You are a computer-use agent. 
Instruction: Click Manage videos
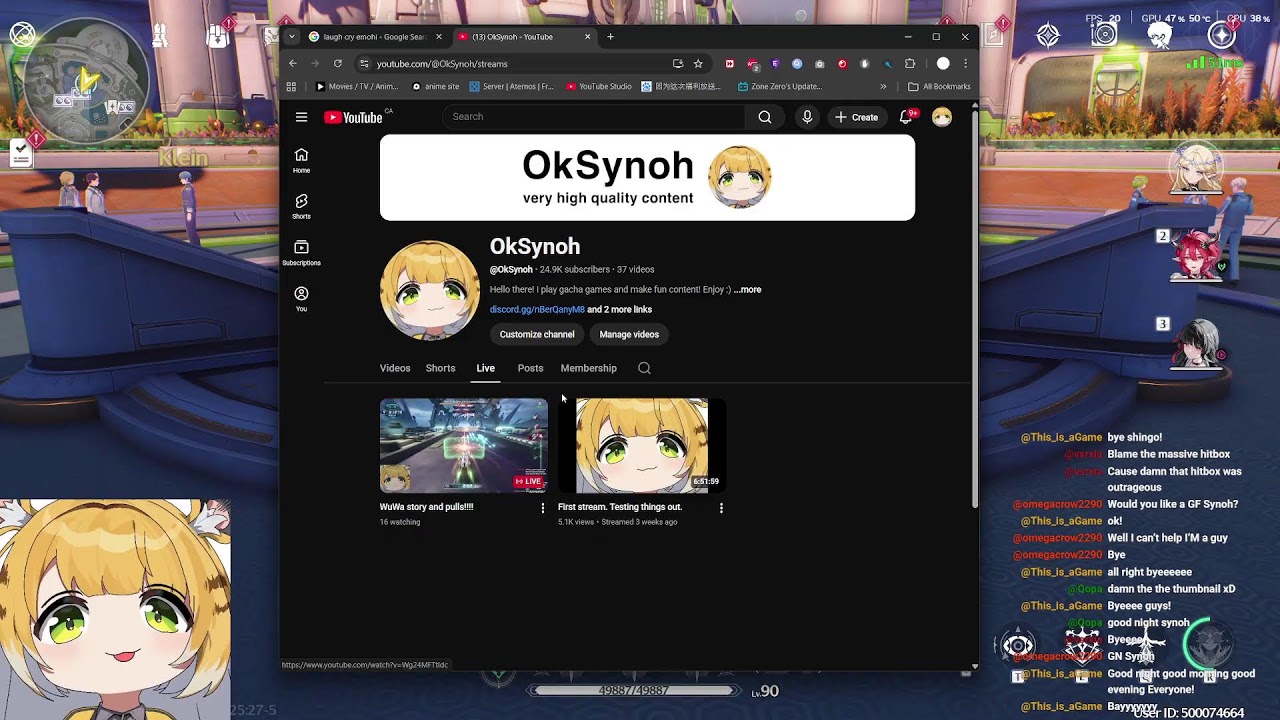(x=629, y=335)
